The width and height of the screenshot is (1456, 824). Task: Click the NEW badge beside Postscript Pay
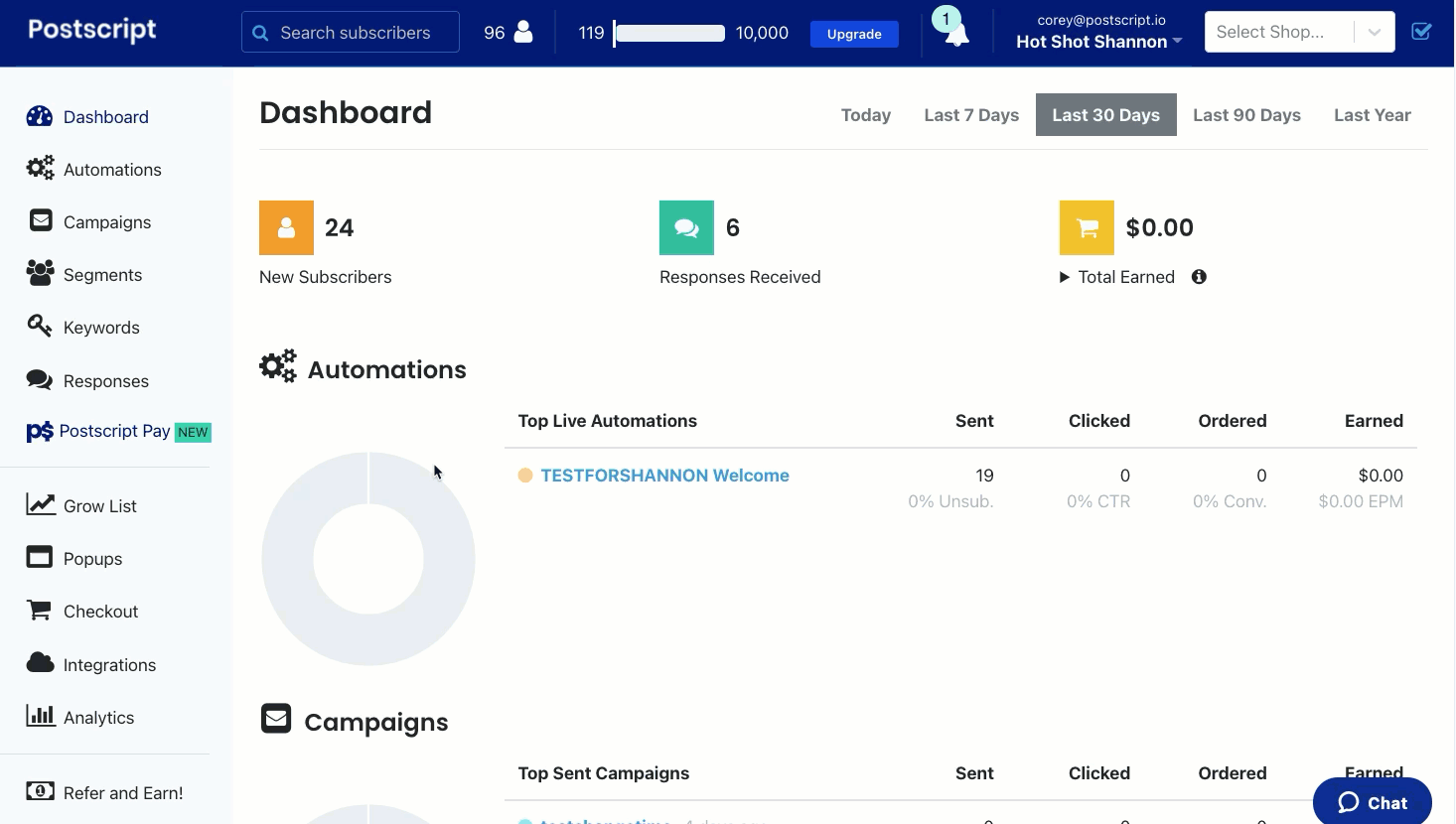pyautogui.click(x=193, y=432)
